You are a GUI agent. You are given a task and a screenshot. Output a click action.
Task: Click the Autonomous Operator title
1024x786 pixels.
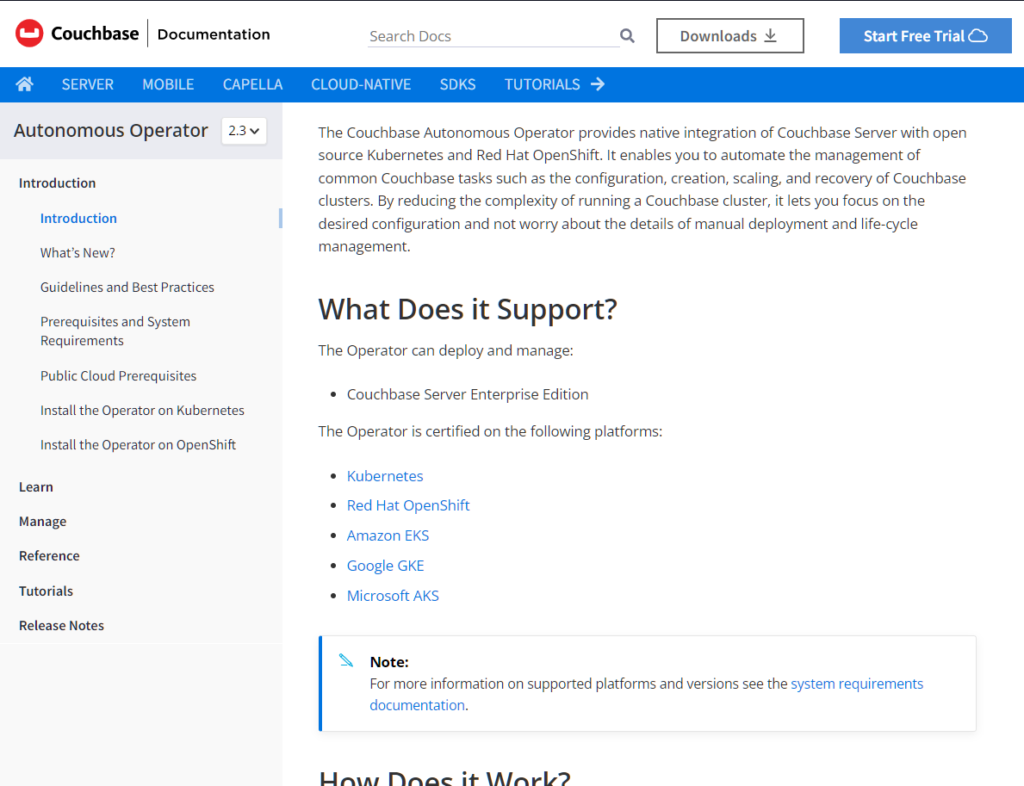pos(110,131)
